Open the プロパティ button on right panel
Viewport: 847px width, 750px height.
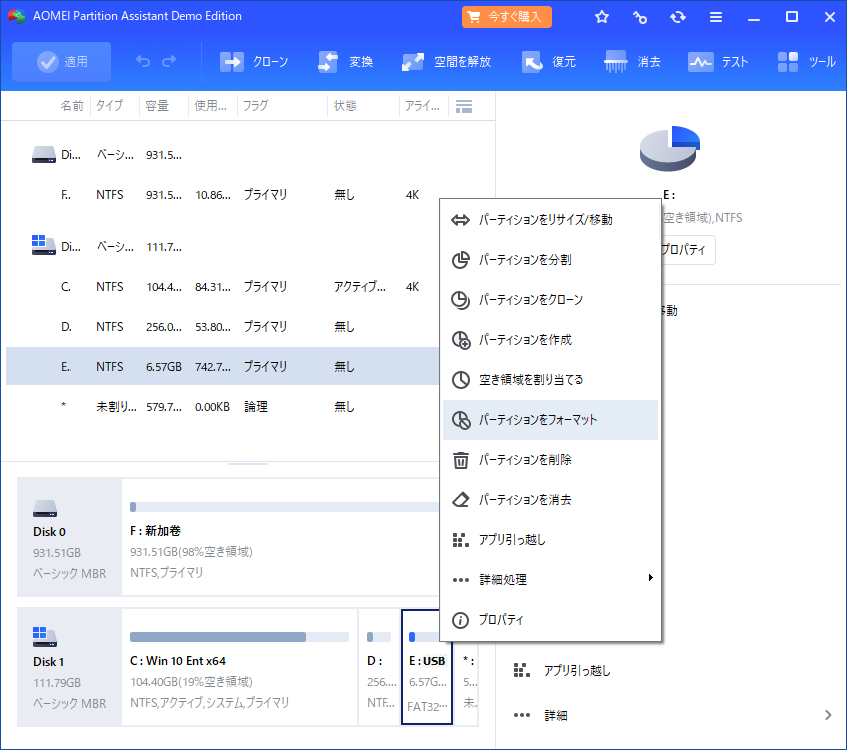click(x=686, y=249)
